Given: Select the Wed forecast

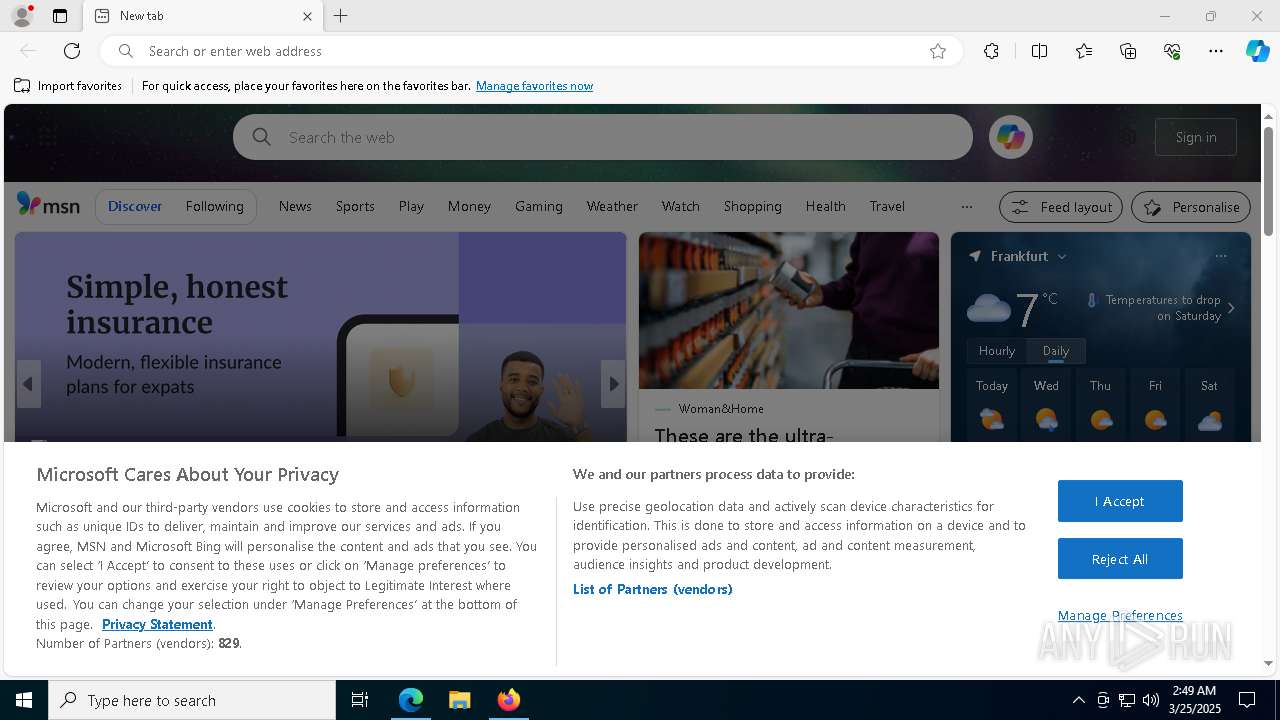Looking at the screenshot, I should tap(1046, 404).
